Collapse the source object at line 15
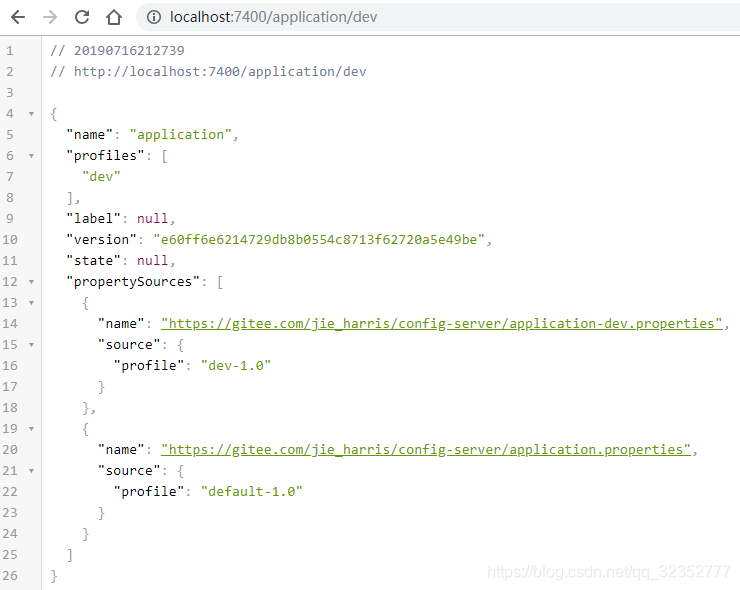Image resolution: width=740 pixels, height=590 pixels. (x=31, y=345)
